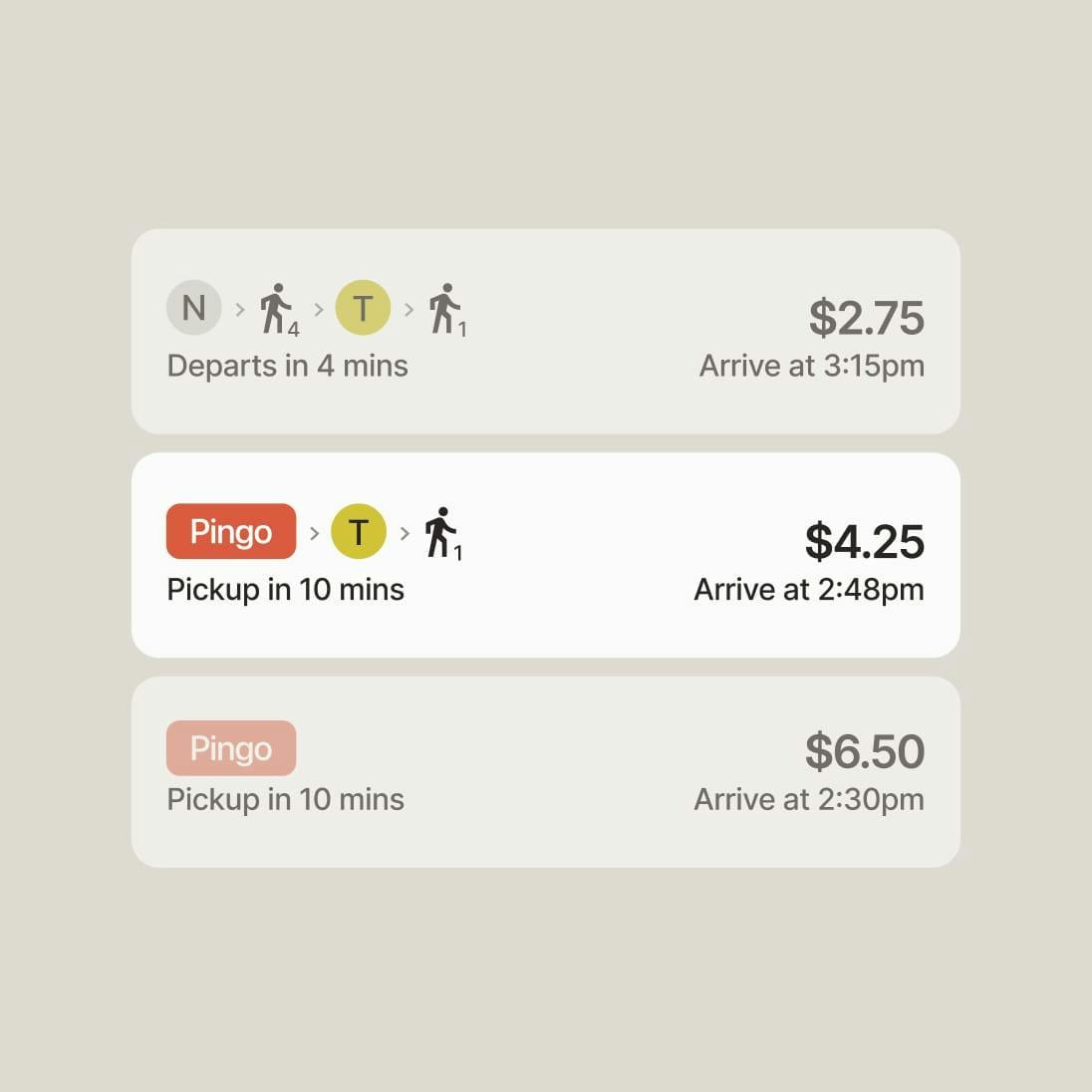Screen dimensions: 1092x1092
Task: Click the 1-minute walking icon in the $2.75 route
Action: tap(447, 310)
